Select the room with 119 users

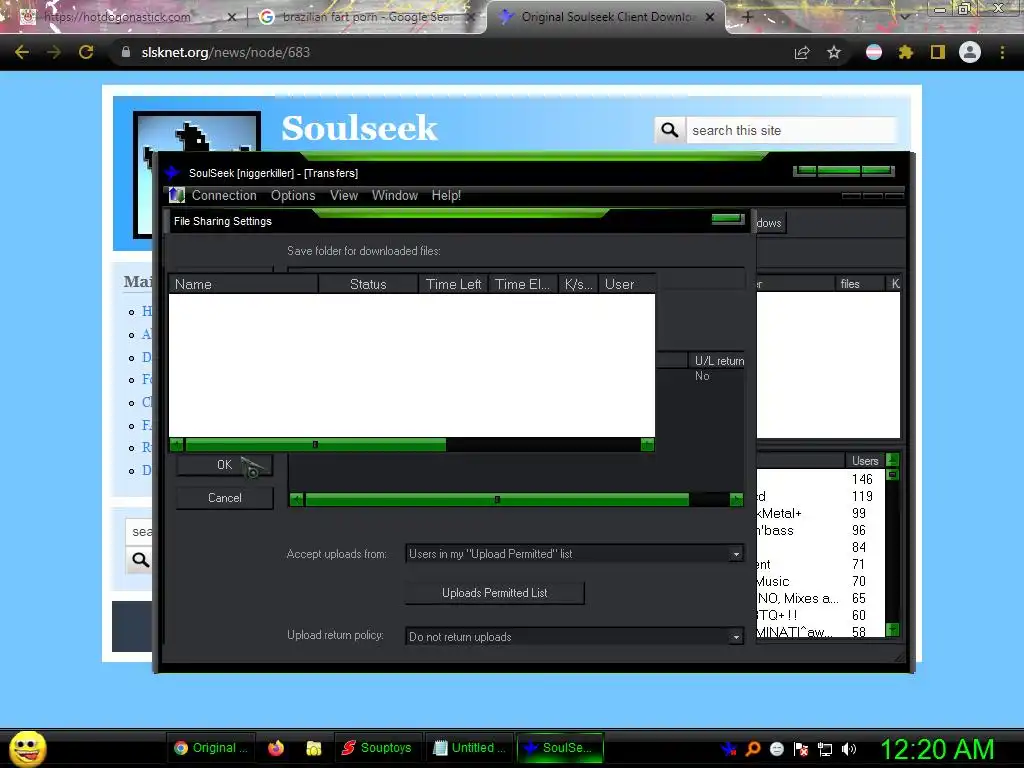[x=821, y=496]
